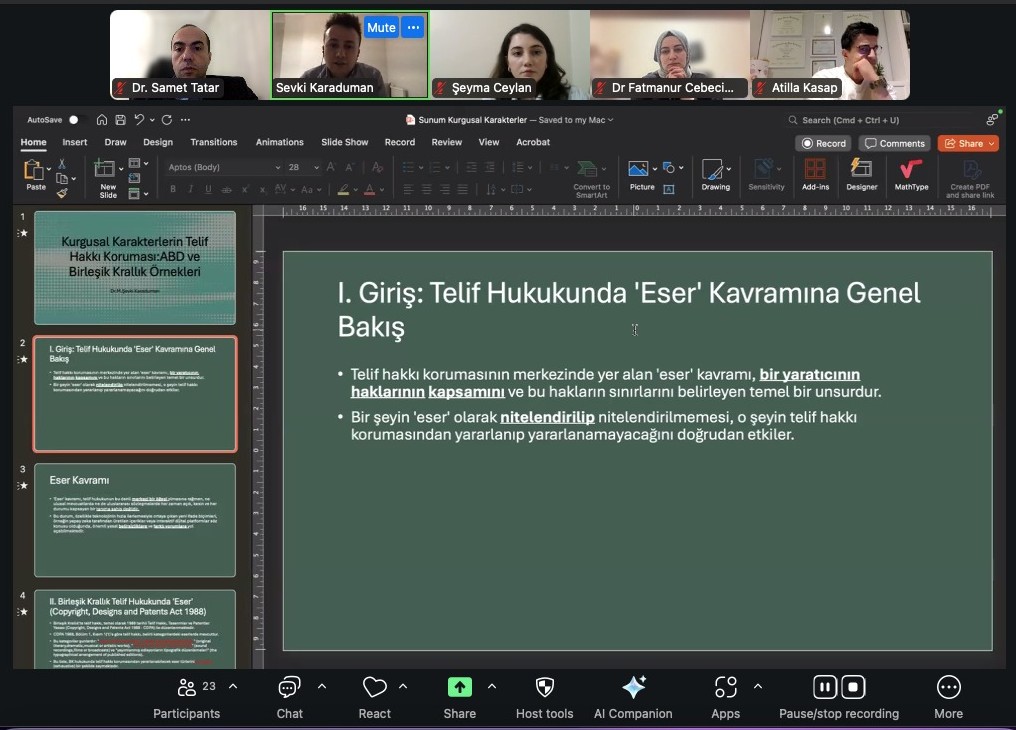Open the Zoom Chat panel
The height and width of the screenshot is (730, 1016).
point(289,688)
